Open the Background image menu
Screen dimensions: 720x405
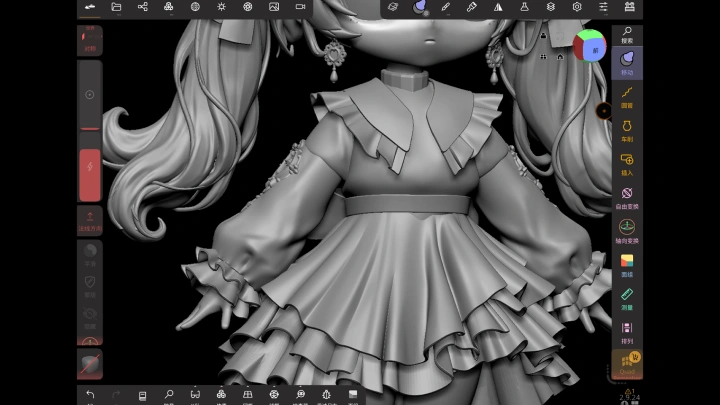[x=274, y=7]
